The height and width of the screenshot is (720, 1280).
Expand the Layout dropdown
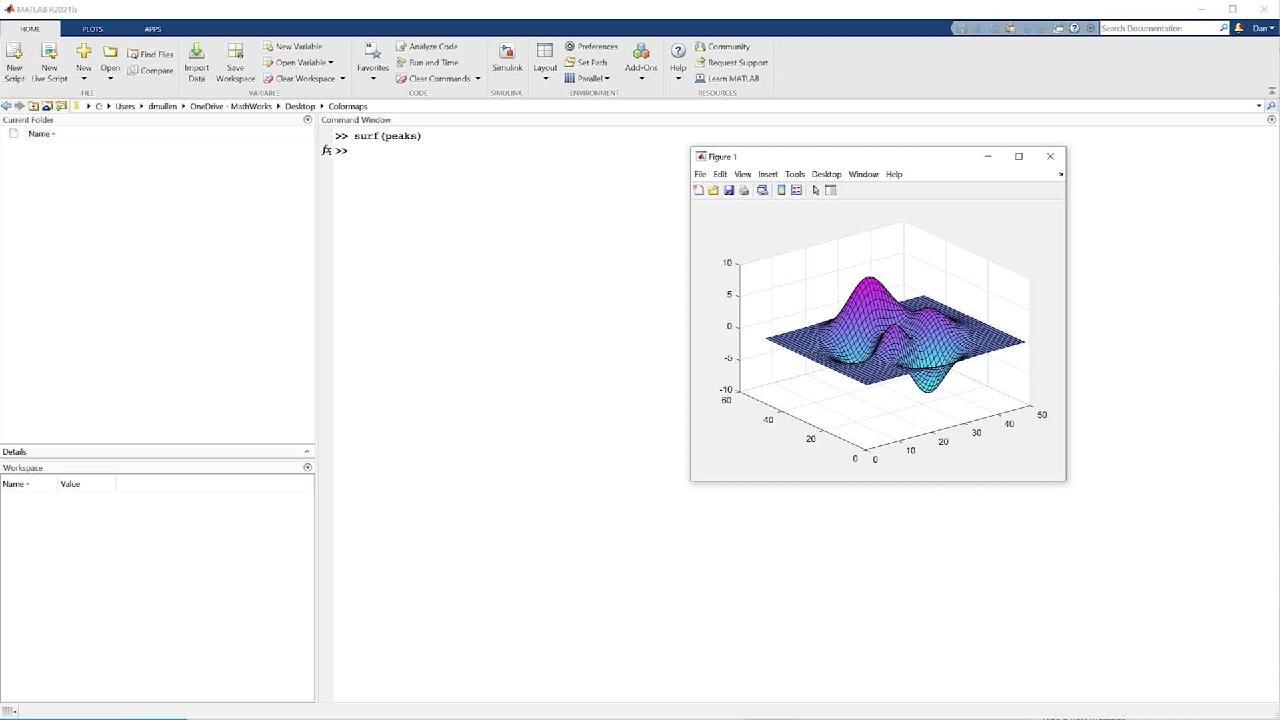(545, 78)
